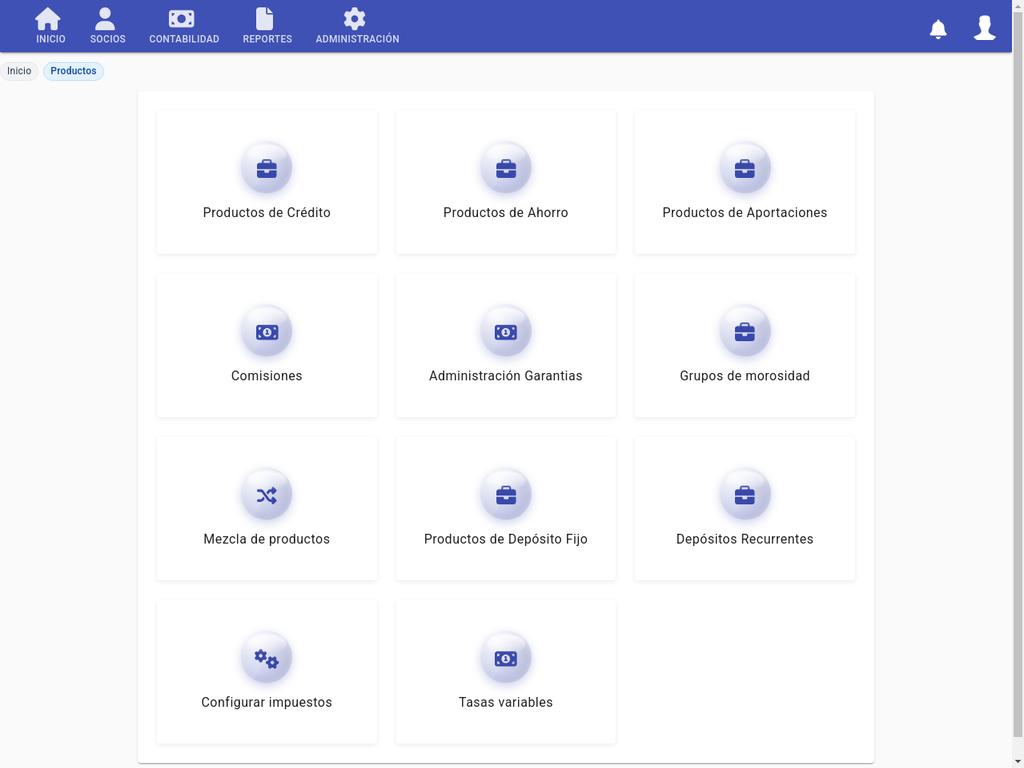Open the Reportes menu
Viewport: 1024px width, 768px height.
tap(267, 26)
